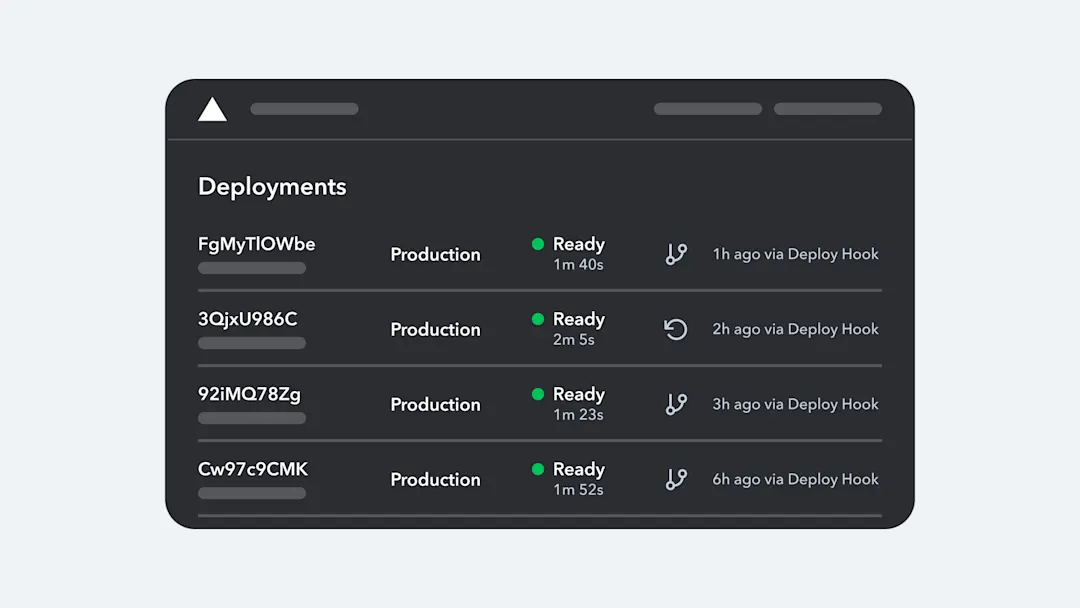
Task: Click the git branch icon for Cw97c9CMK
Action: click(675, 479)
